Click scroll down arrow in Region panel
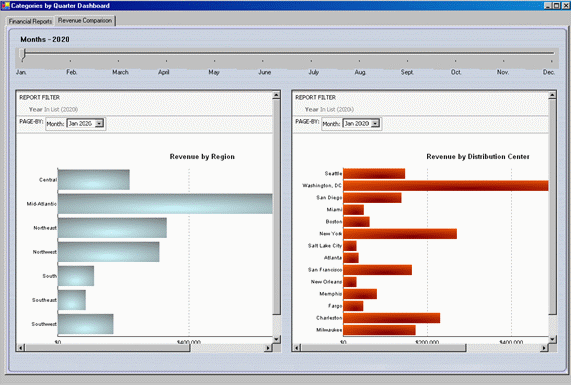This screenshot has width=571, height=385. [x=276, y=339]
